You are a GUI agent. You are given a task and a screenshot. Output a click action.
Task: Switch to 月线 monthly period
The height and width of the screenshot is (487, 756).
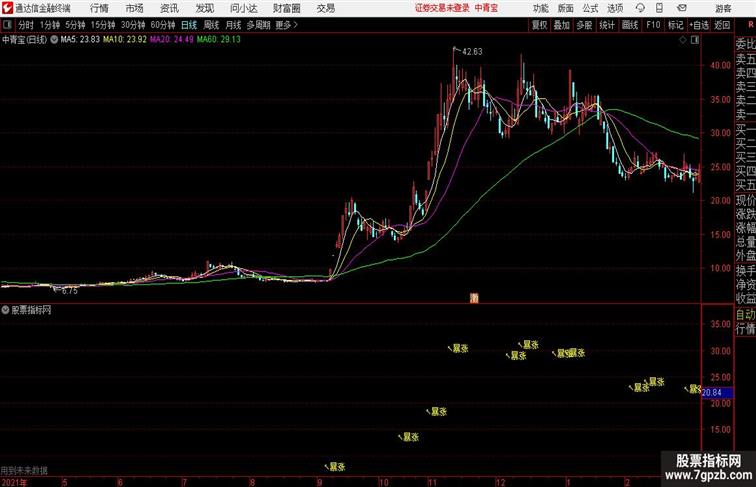coord(233,25)
